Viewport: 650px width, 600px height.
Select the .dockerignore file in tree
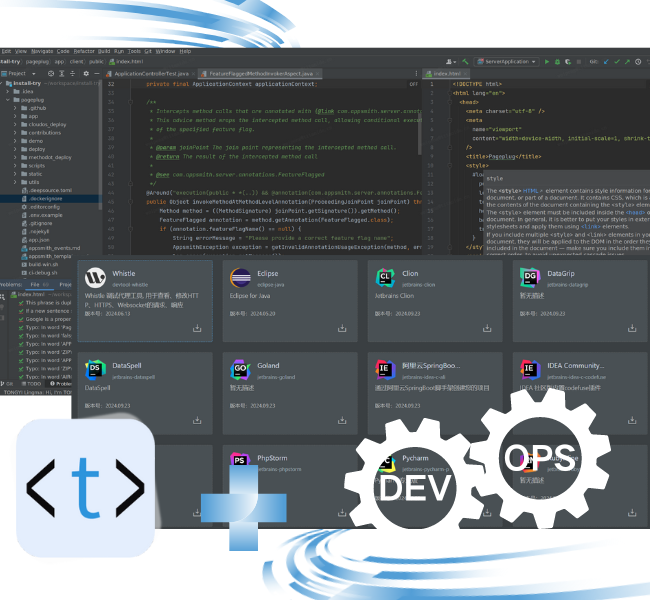point(45,198)
